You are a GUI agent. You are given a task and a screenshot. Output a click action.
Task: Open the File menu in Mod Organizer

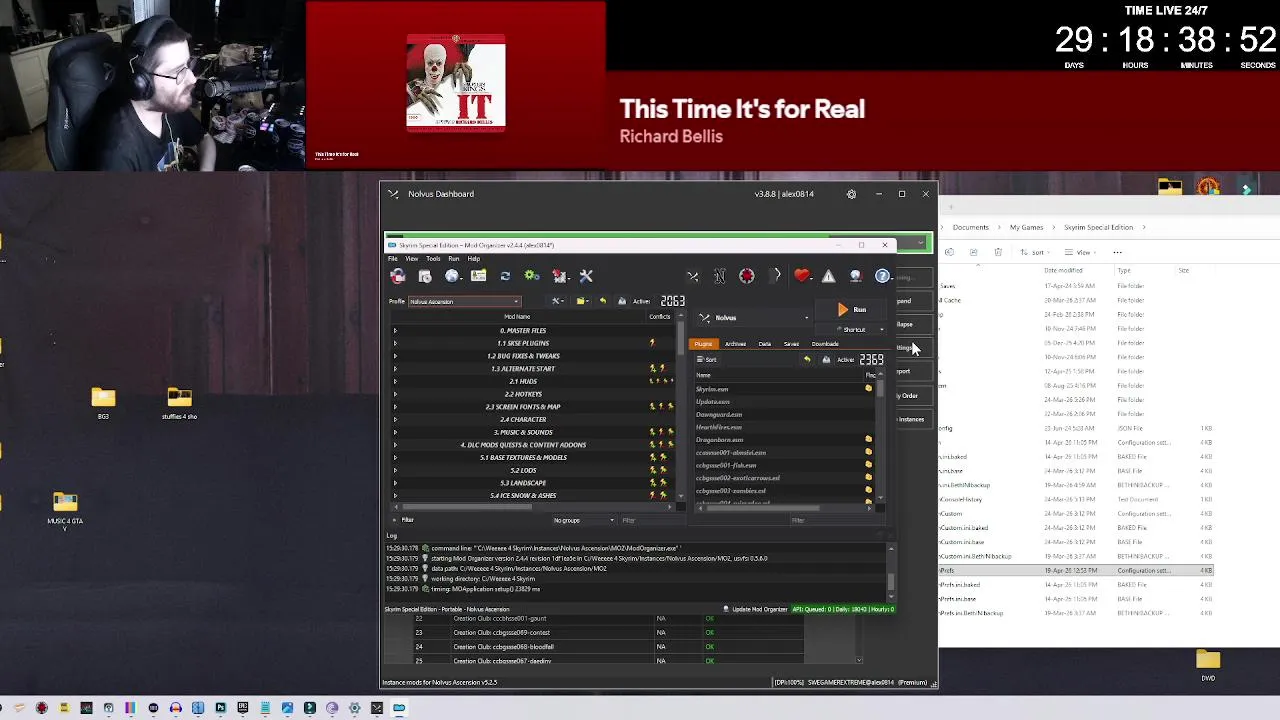pos(393,259)
